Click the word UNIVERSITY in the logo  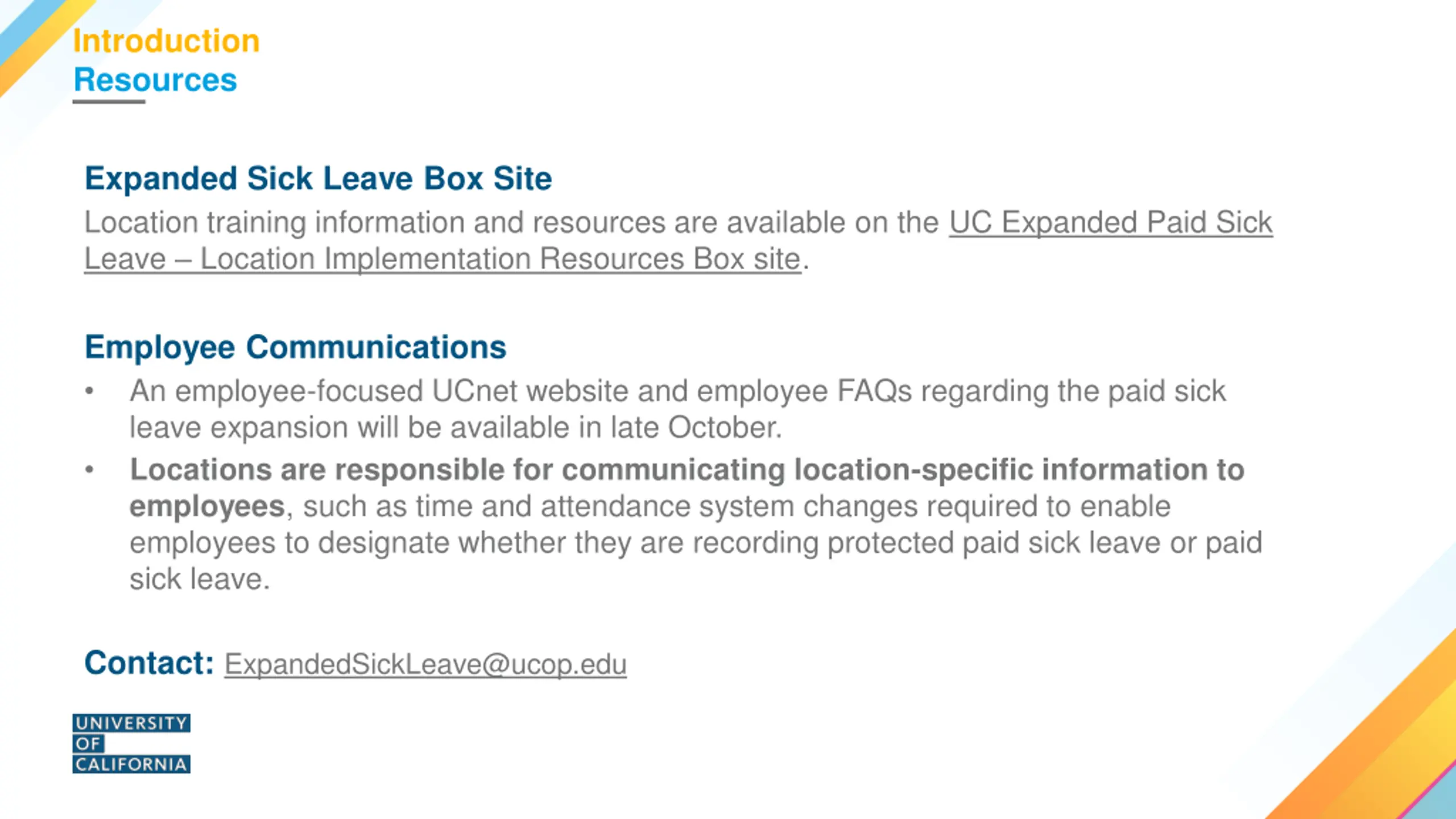pos(131,723)
